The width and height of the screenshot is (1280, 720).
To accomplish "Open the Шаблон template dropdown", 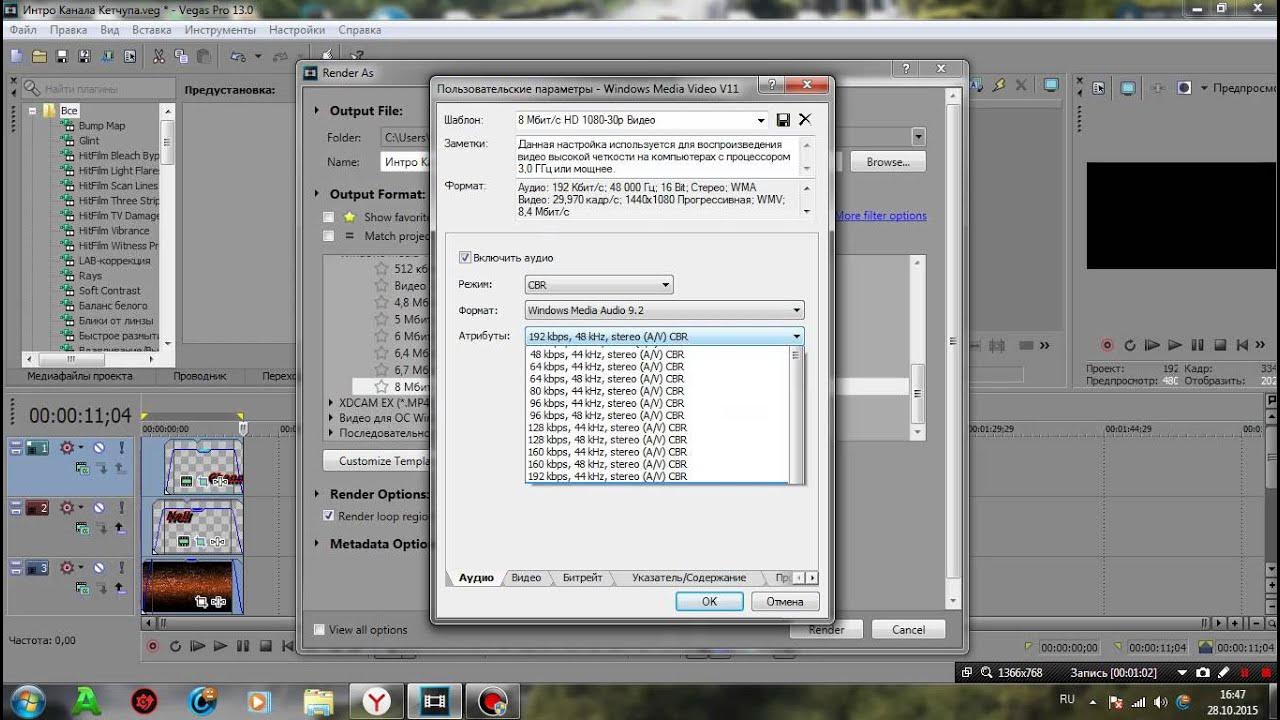I will tap(761, 120).
